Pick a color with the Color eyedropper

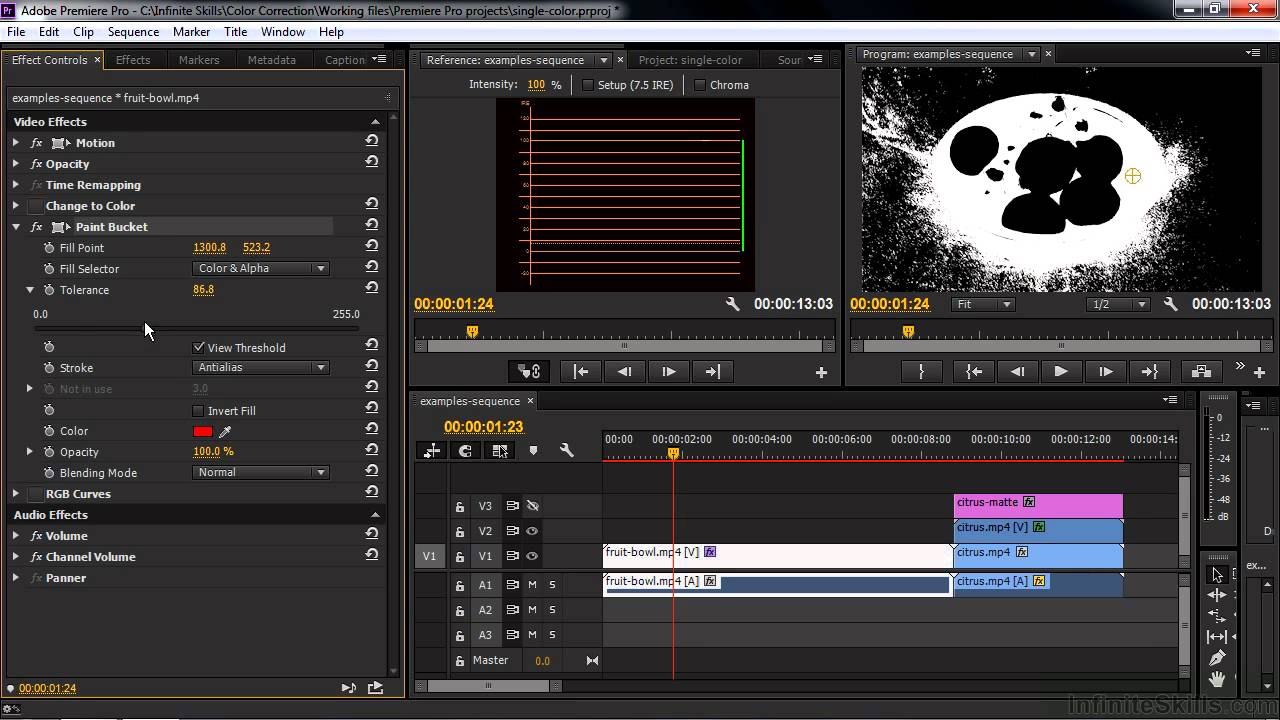click(x=225, y=431)
